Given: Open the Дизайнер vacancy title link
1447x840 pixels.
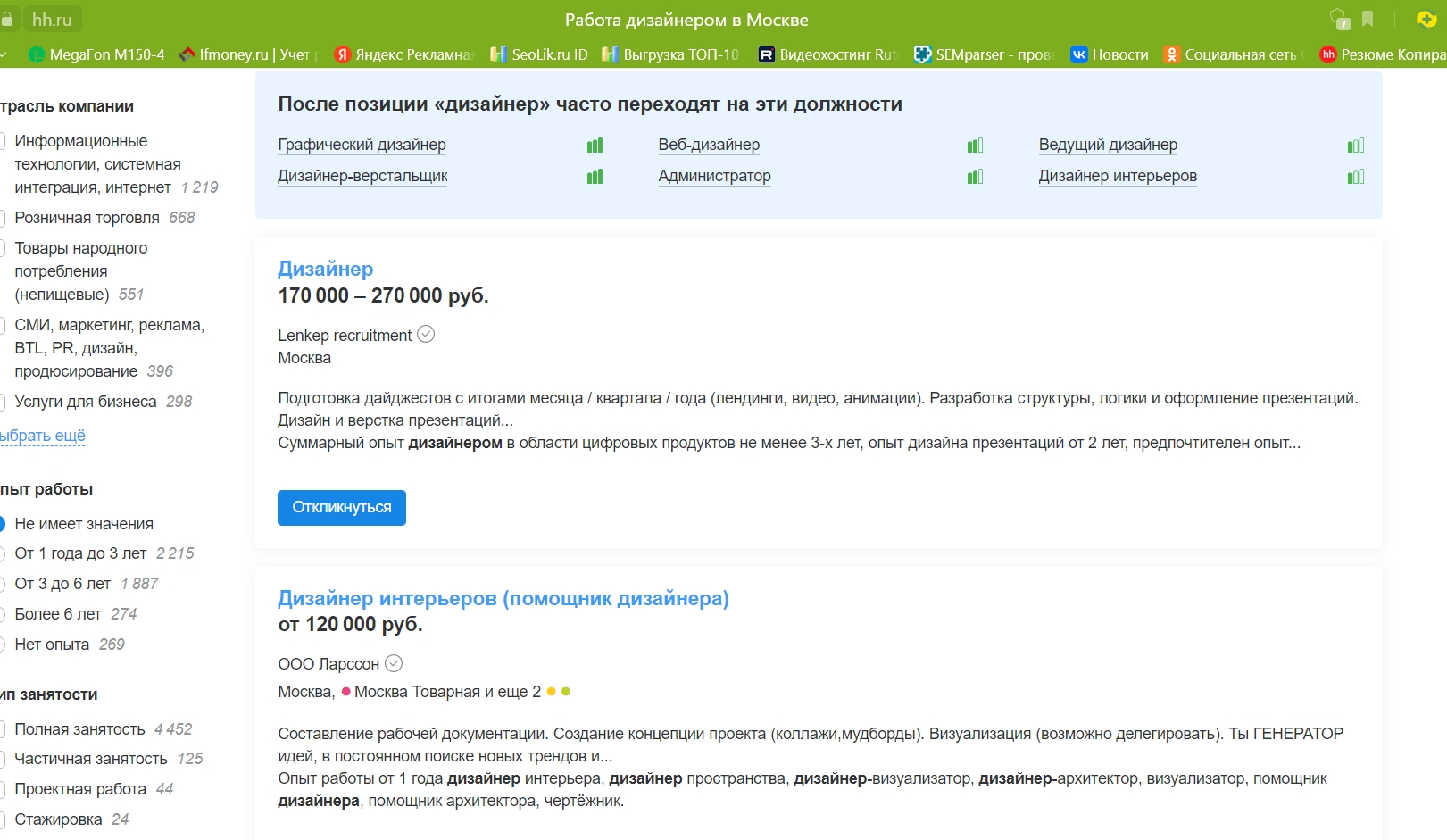Looking at the screenshot, I should (326, 269).
